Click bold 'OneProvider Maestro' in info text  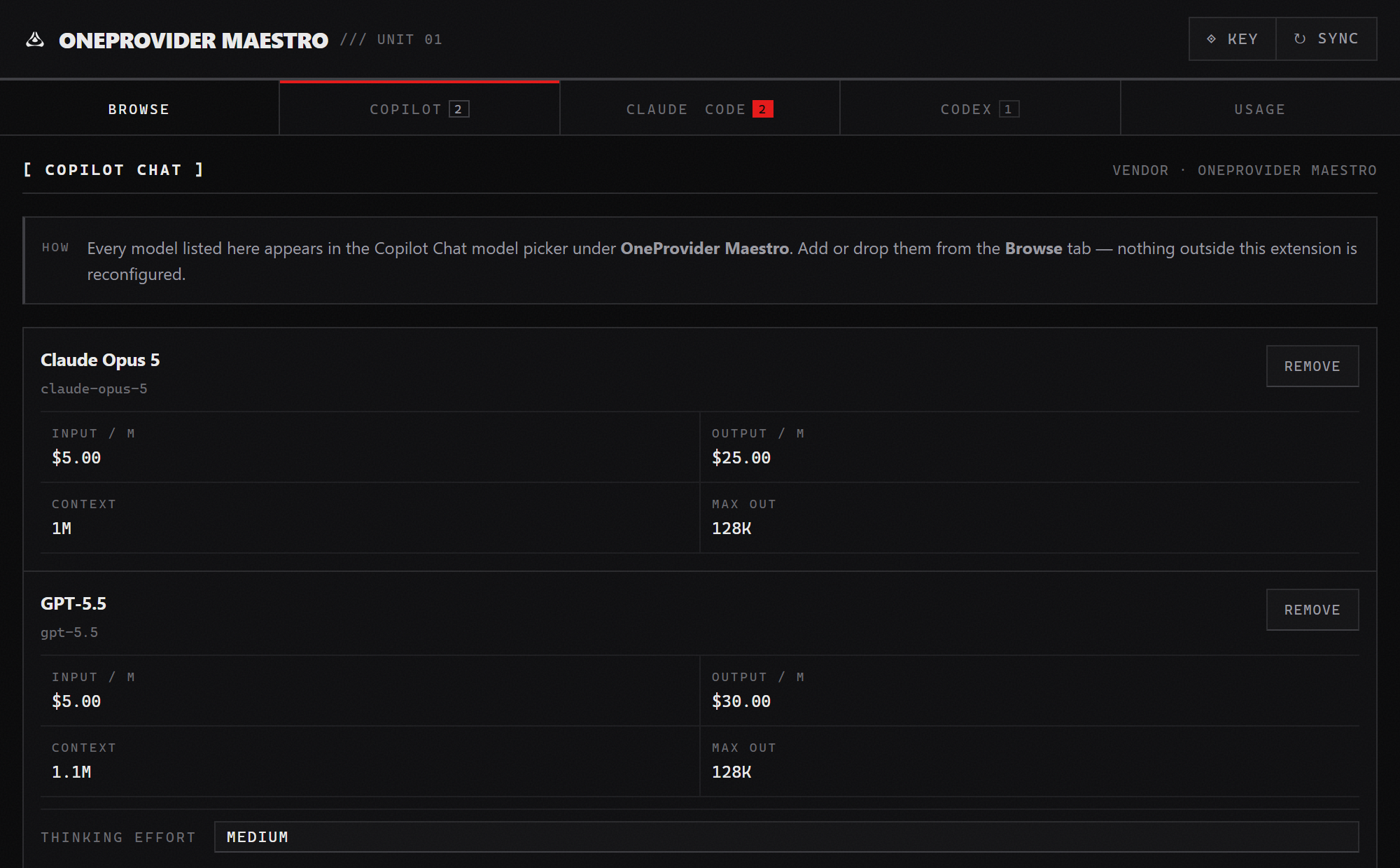704,248
